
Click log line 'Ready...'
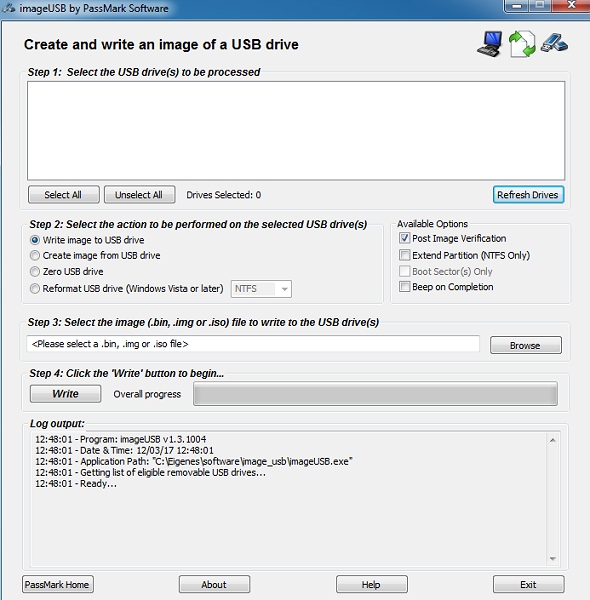coord(76,484)
